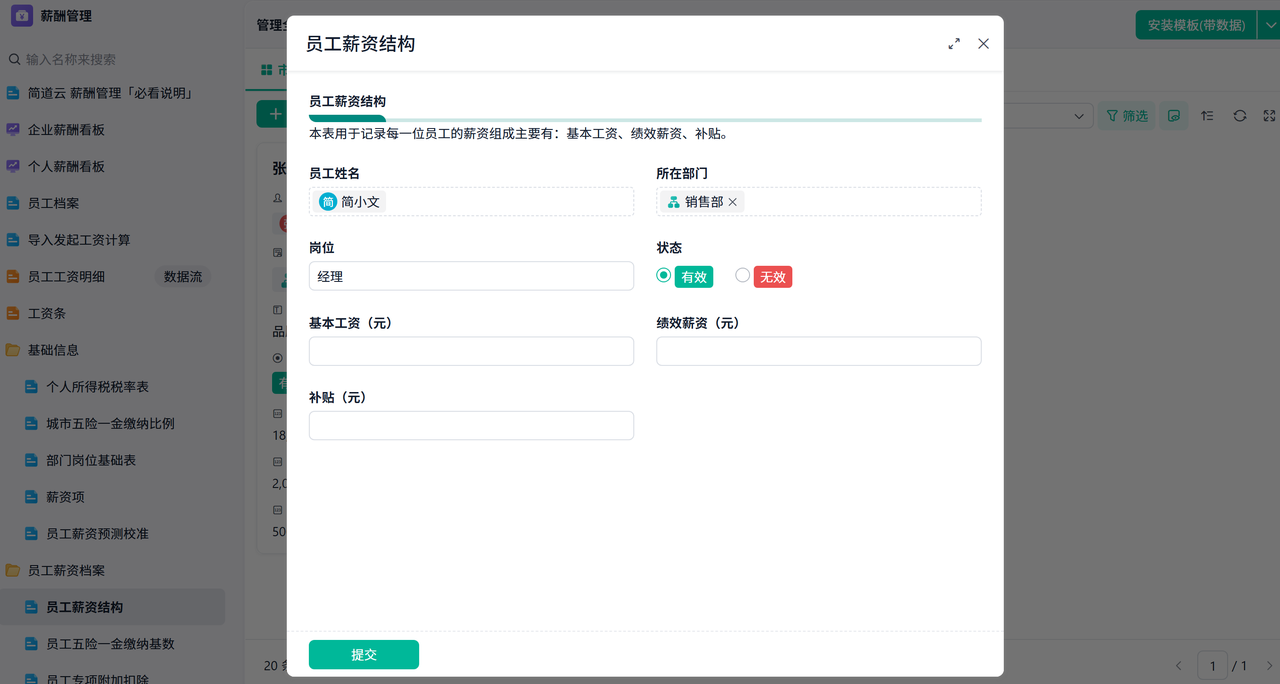Open 员工五险一金缴纳基数
Image resolution: width=1280 pixels, height=684 pixels.
pyautogui.click(x=110, y=644)
